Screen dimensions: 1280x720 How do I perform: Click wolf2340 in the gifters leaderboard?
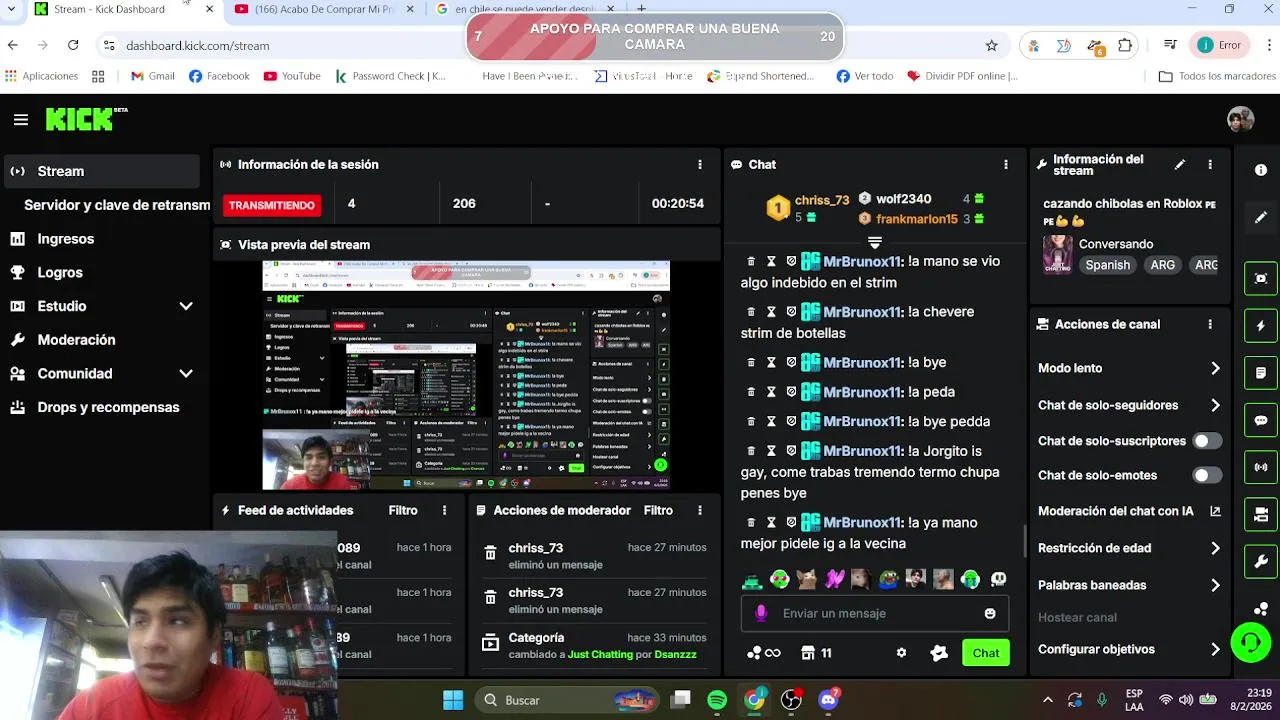[x=903, y=199]
